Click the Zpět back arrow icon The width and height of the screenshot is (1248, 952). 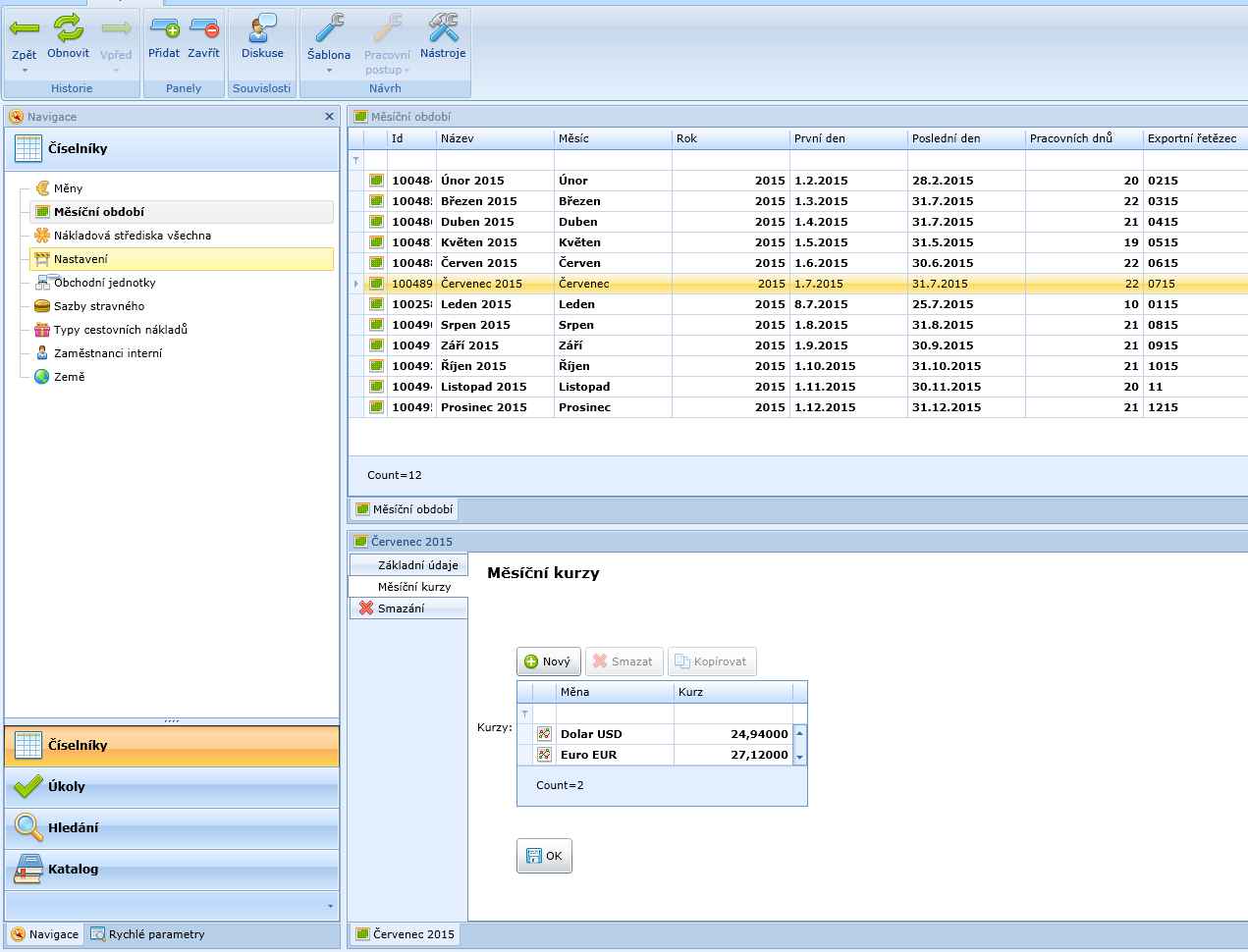tap(25, 29)
